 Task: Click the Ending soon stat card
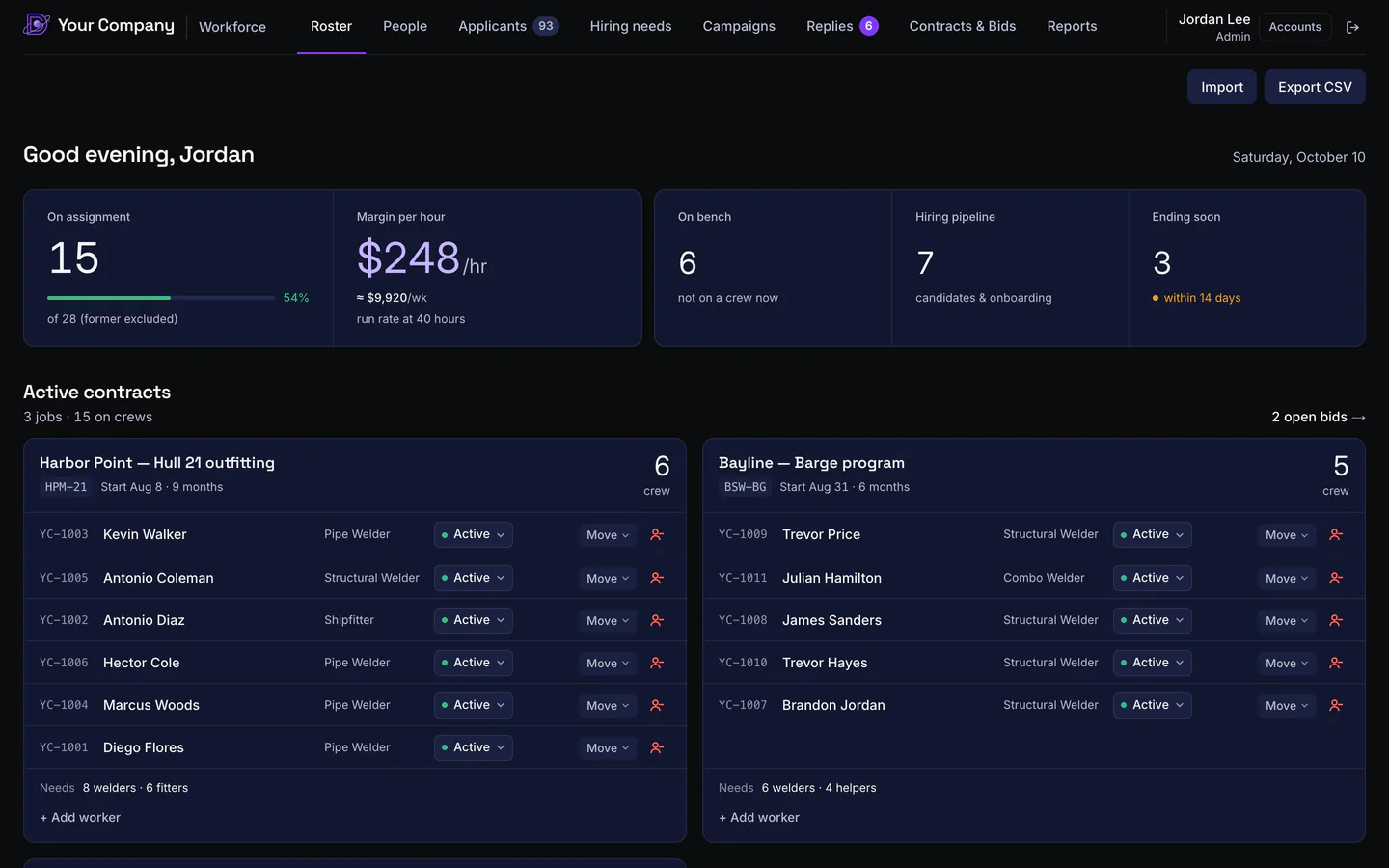[x=1247, y=268]
